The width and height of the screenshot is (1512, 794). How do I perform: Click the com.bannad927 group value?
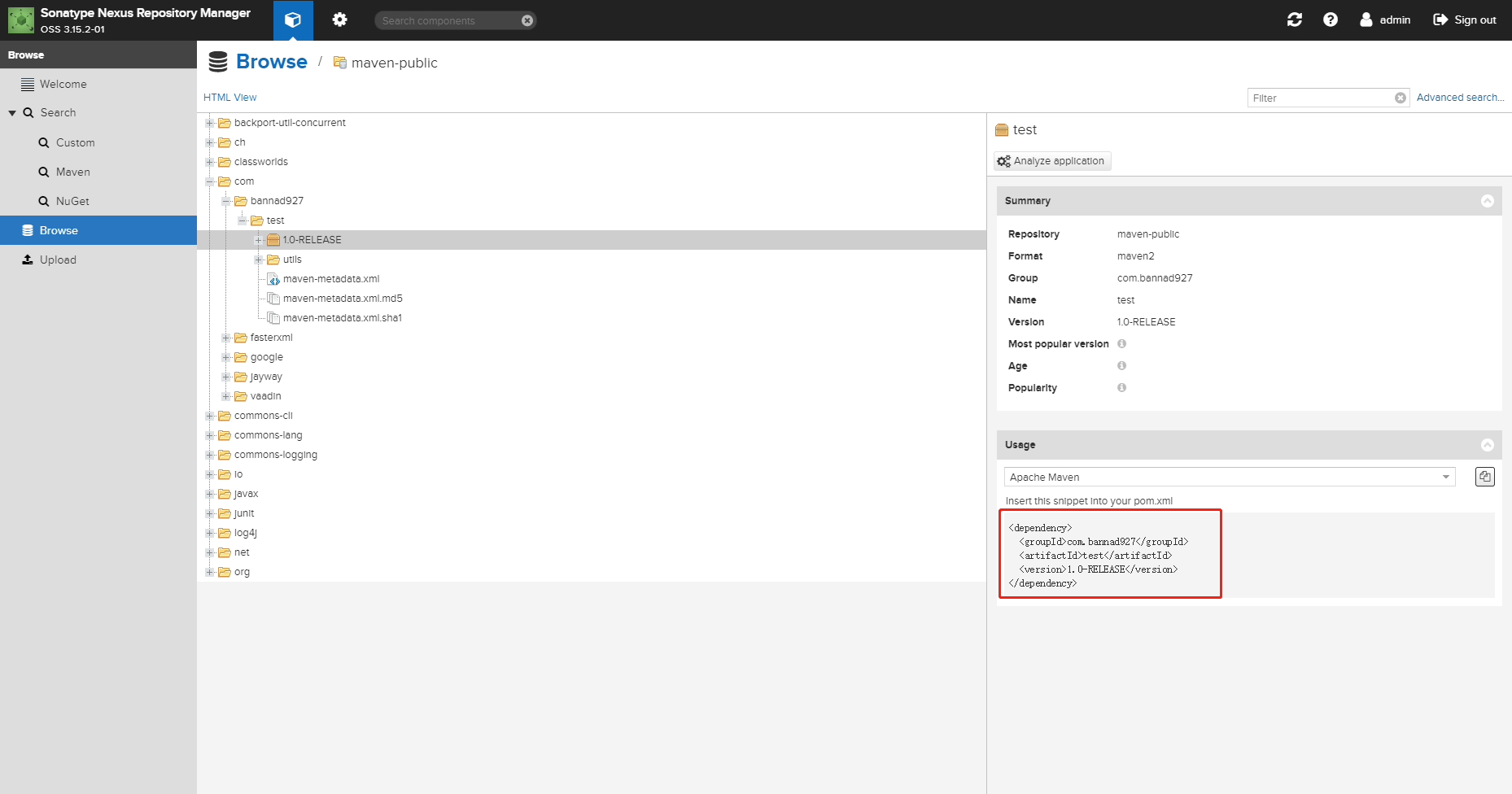point(1155,278)
